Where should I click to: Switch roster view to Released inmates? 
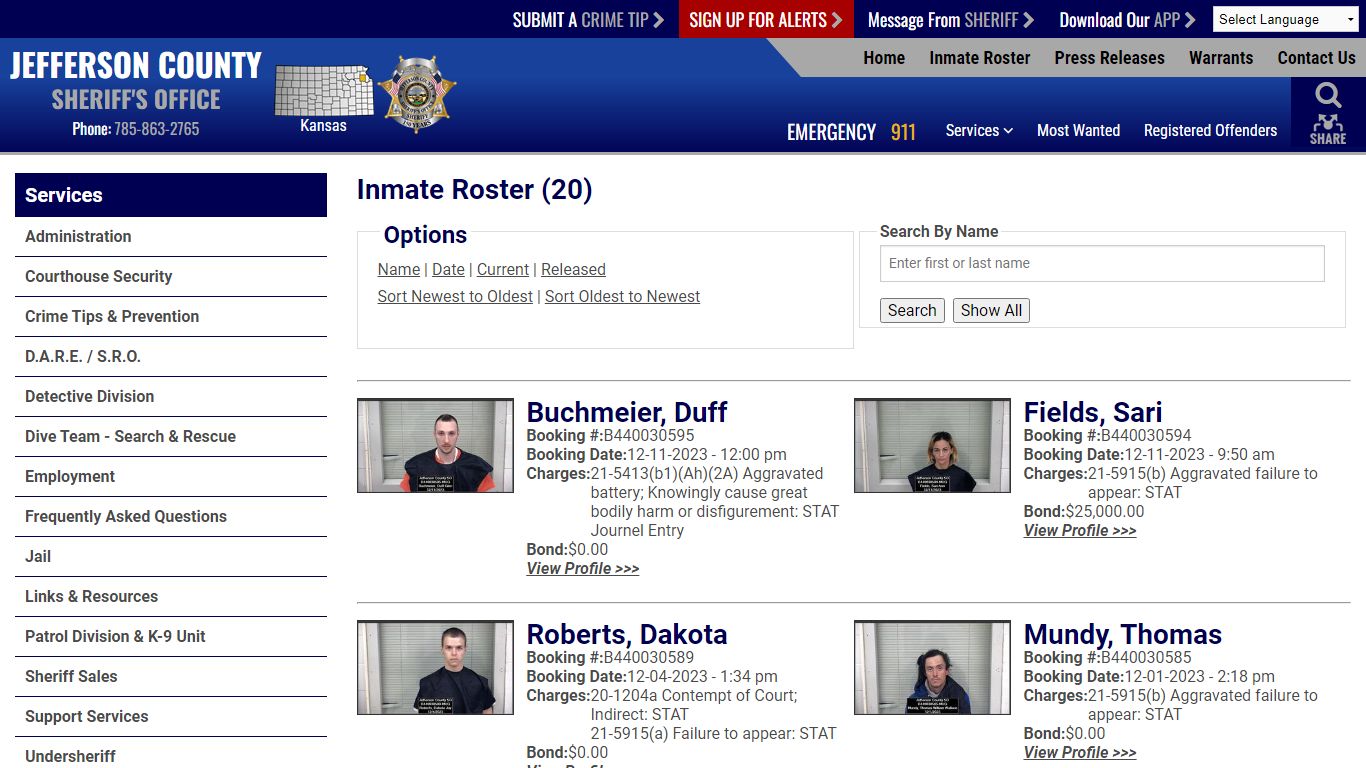573,269
